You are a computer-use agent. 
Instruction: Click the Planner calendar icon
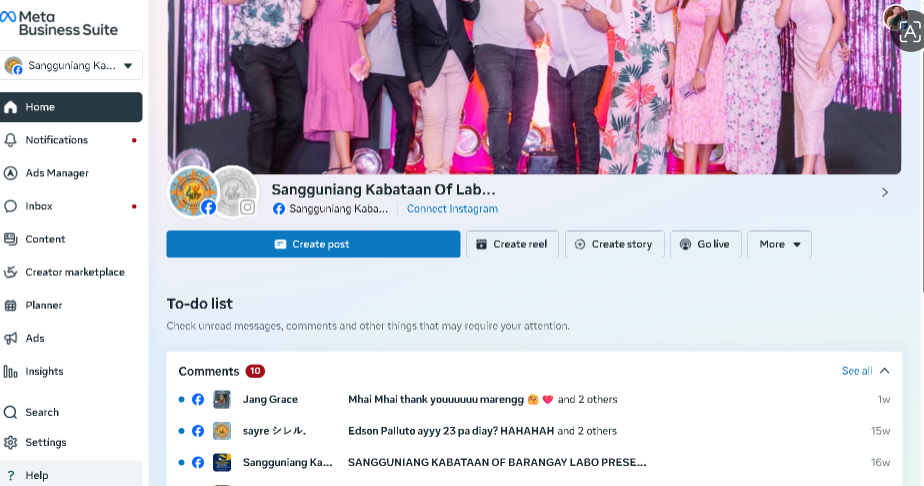click(x=11, y=305)
